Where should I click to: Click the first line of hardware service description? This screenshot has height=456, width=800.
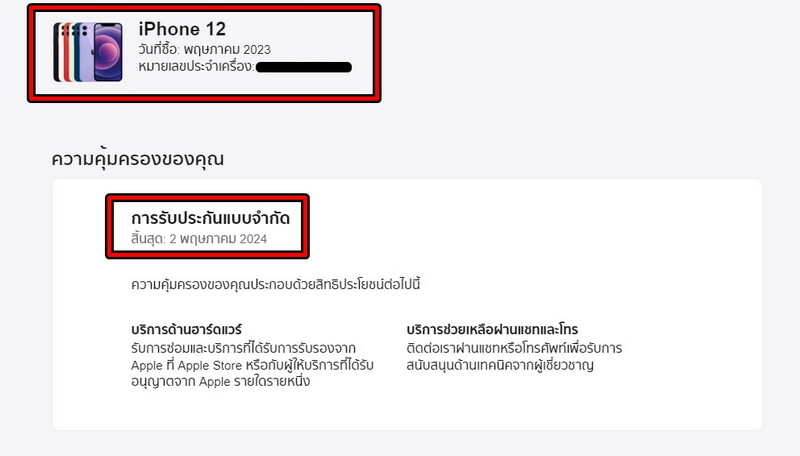pyautogui.click(x=243, y=348)
